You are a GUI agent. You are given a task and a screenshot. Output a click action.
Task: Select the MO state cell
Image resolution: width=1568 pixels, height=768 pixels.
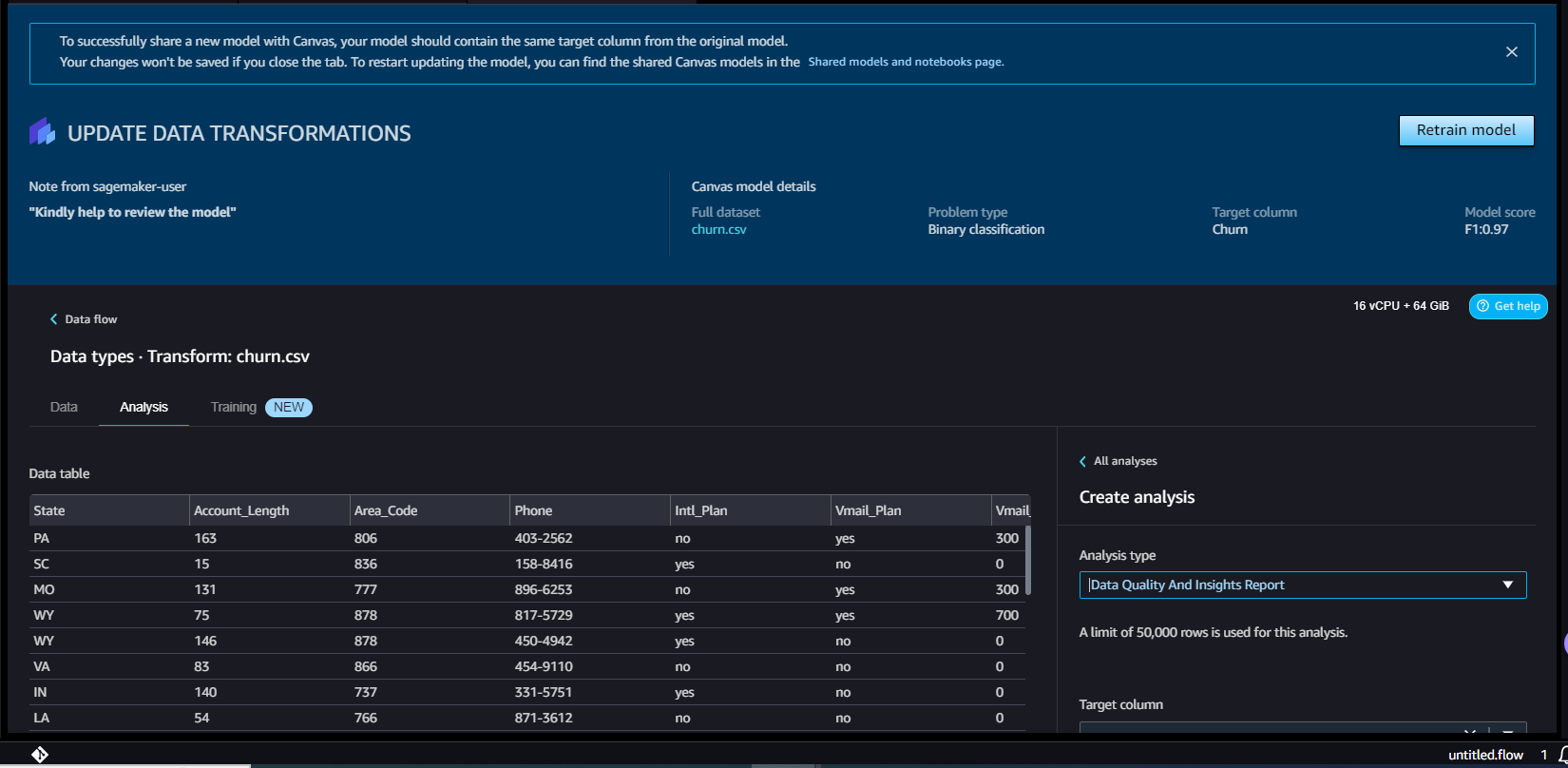pos(44,589)
